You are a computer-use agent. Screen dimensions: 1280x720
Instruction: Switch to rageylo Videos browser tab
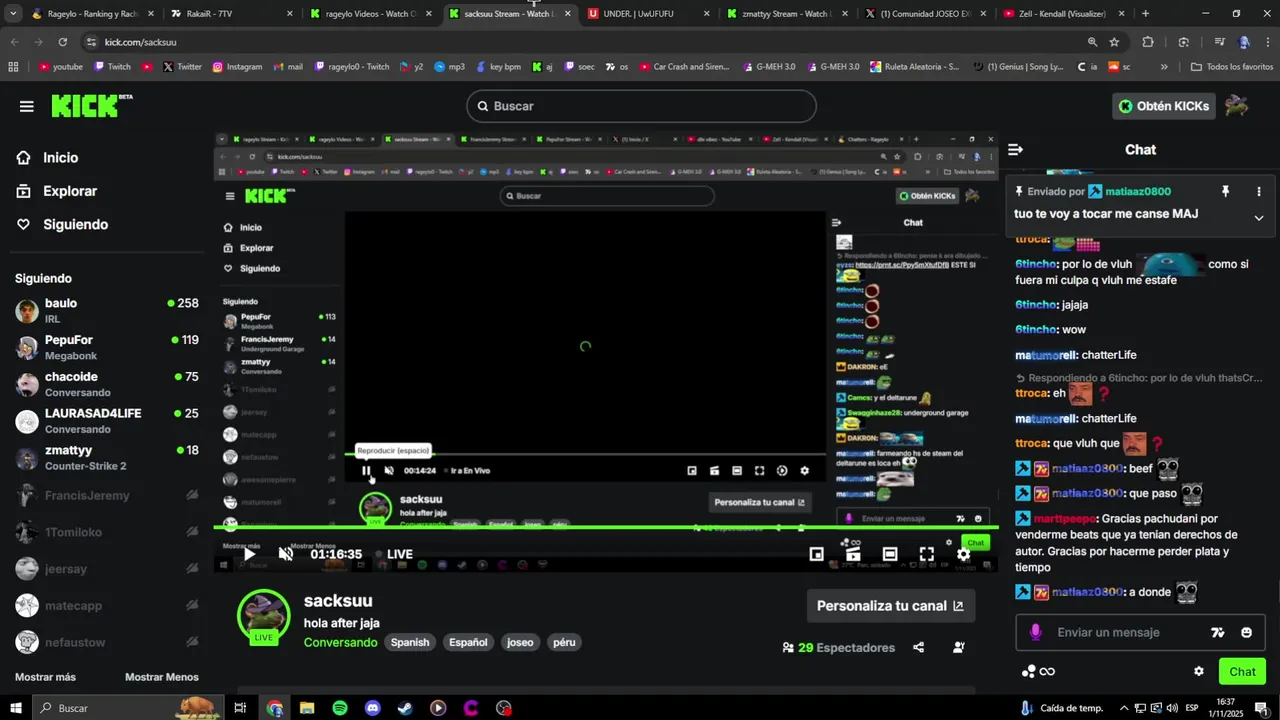coord(372,14)
